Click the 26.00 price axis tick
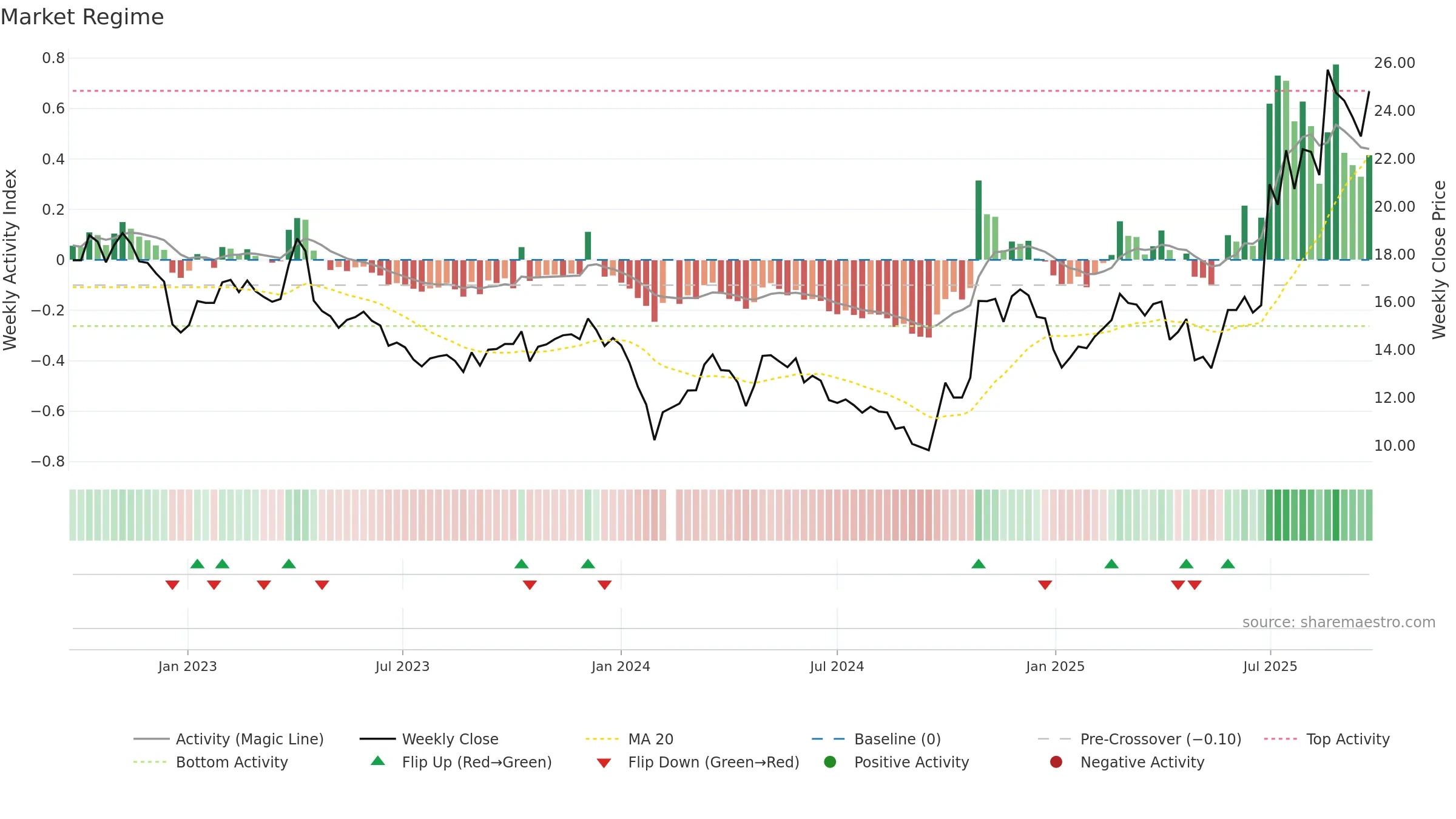The width and height of the screenshot is (1456, 819). pos(1394,63)
